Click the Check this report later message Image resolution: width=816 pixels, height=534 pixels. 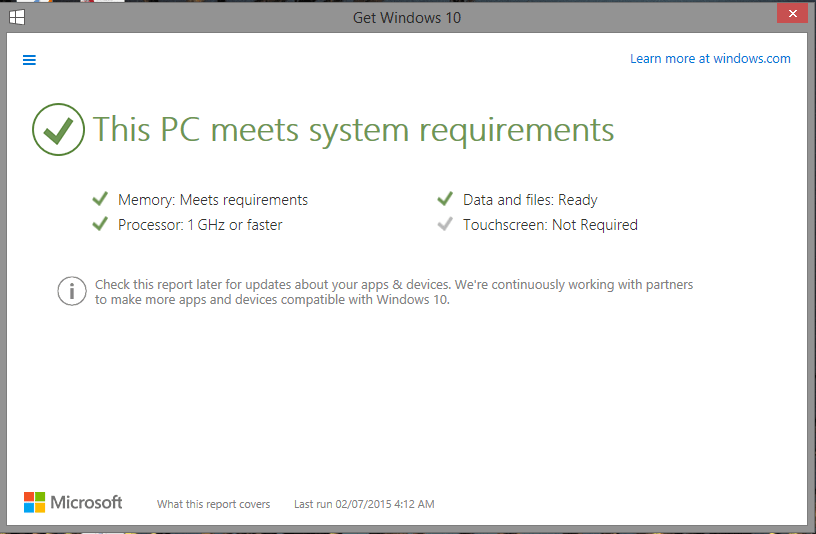click(x=393, y=292)
